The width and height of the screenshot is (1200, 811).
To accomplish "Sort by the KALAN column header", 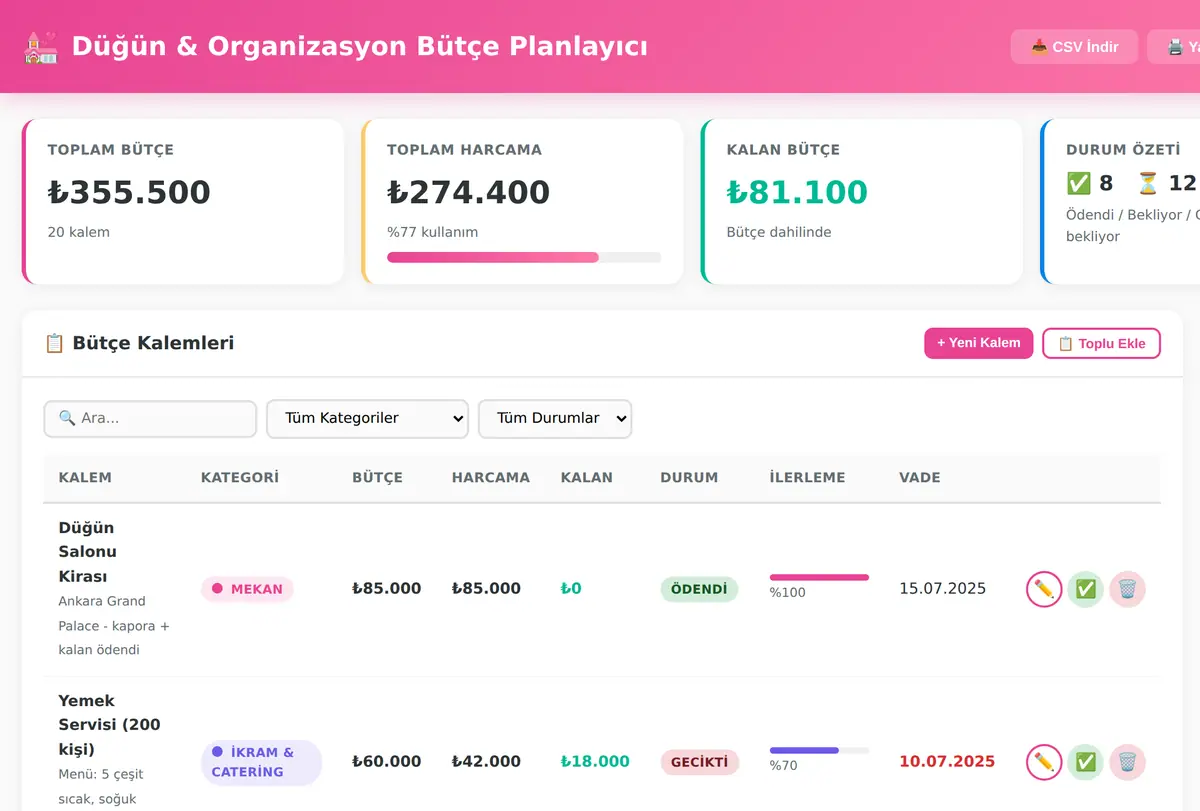I will coord(587,478).
